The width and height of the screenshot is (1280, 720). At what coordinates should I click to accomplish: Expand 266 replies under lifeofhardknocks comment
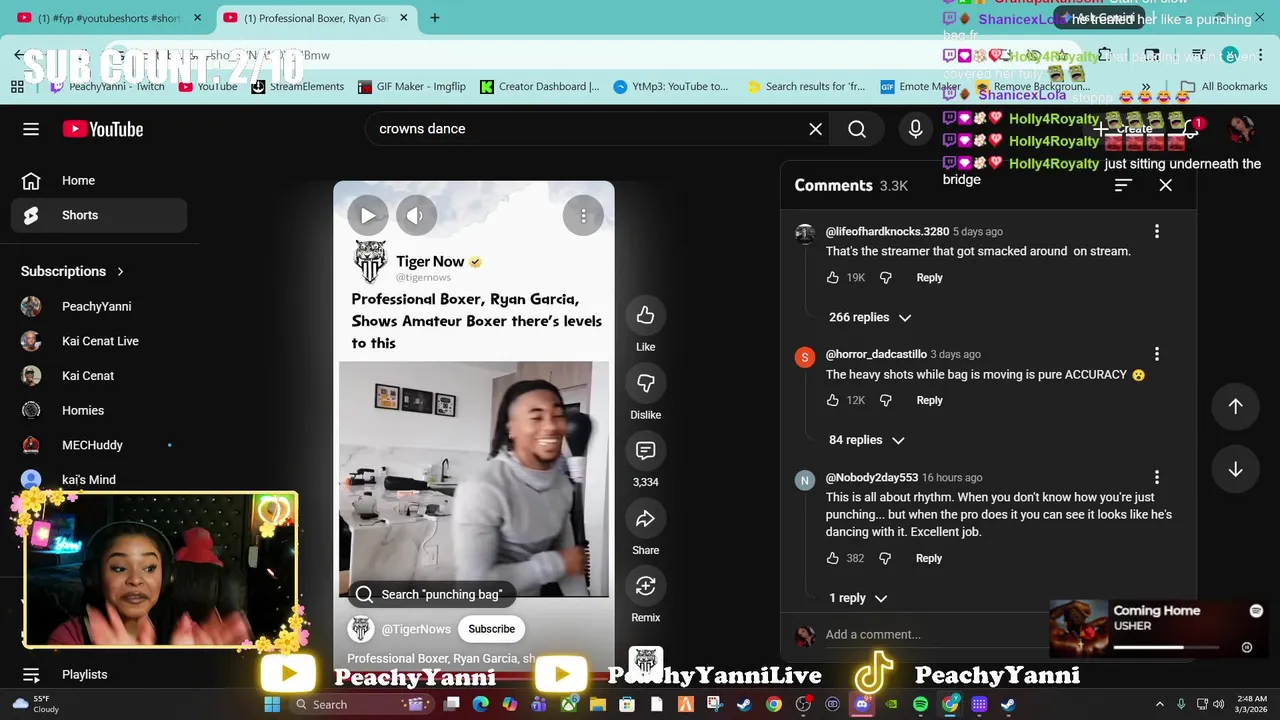(869, 317)
